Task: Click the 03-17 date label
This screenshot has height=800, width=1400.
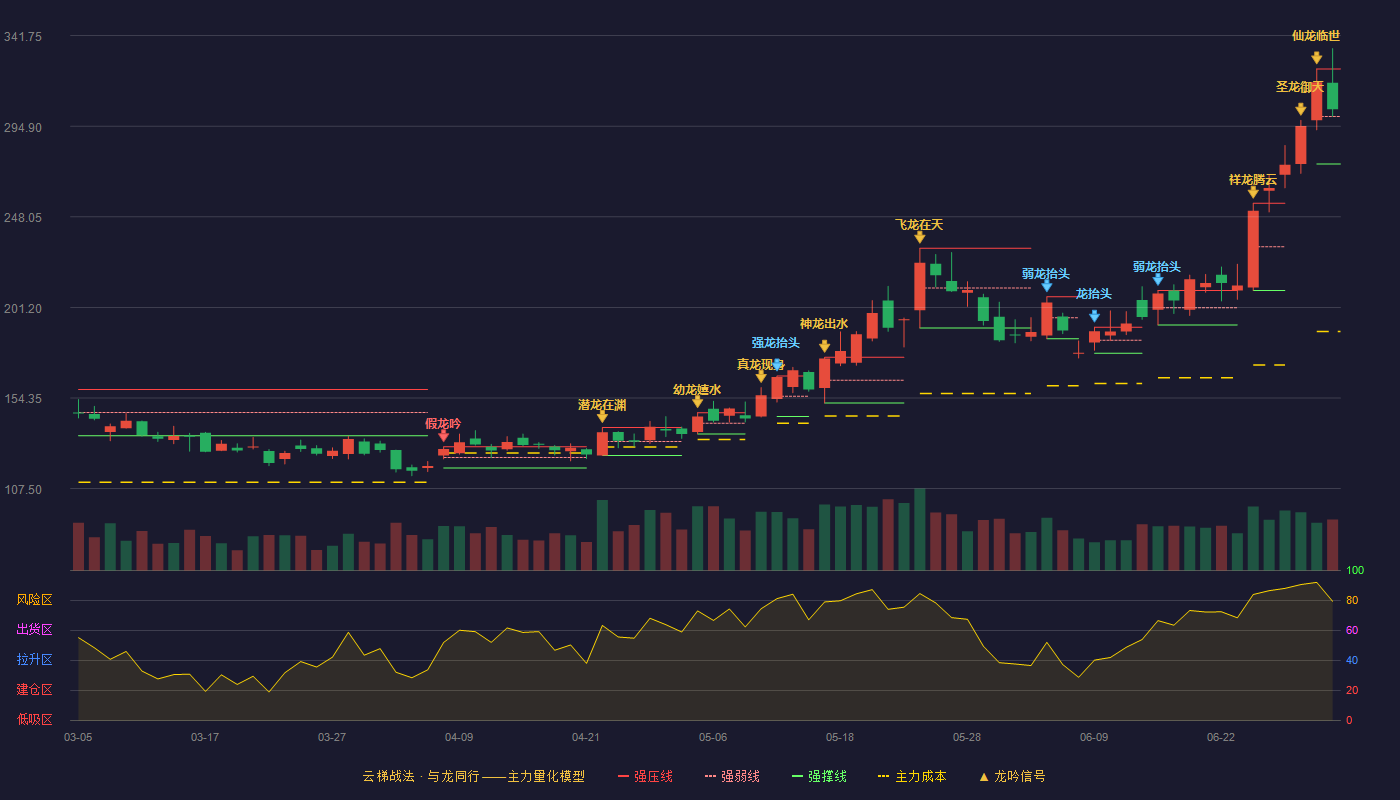Action: pos(205,737)
